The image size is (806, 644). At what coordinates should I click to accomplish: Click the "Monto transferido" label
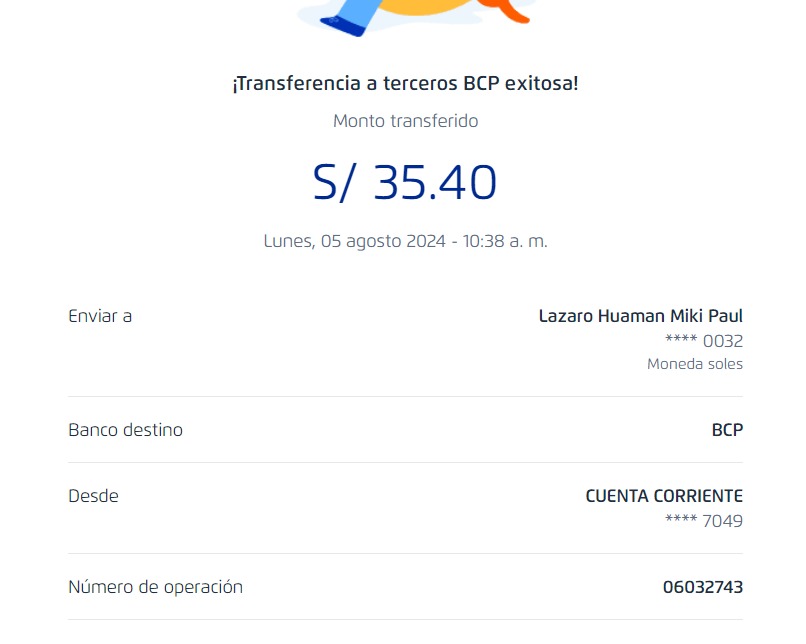tap(405, 121)
